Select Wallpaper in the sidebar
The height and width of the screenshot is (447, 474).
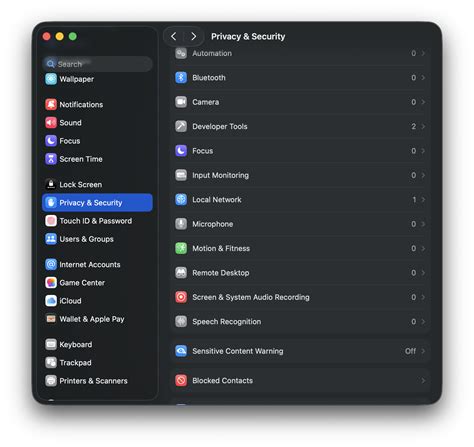97,79
